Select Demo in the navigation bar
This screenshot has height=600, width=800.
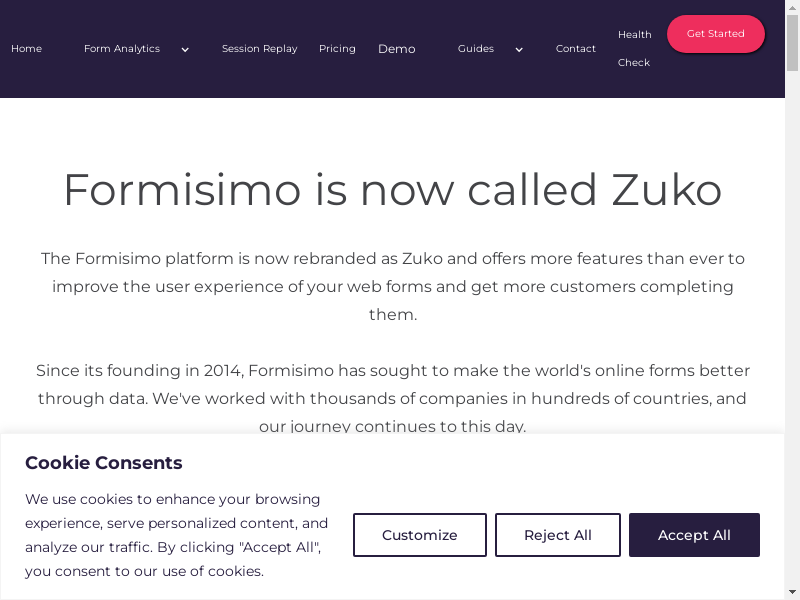pos(396,49)
